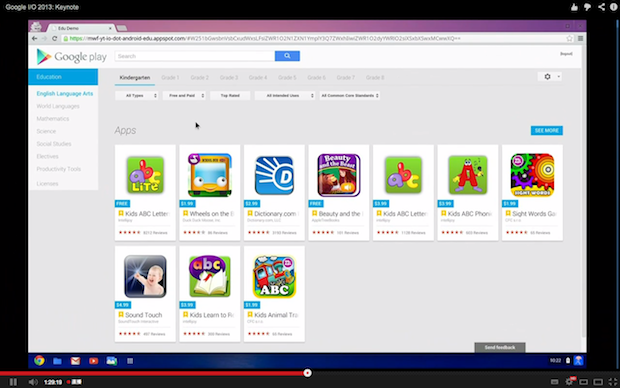This screenshot has width=620, height=388.
Task: Open Gmail from the shelf
Action: [75, 361]
